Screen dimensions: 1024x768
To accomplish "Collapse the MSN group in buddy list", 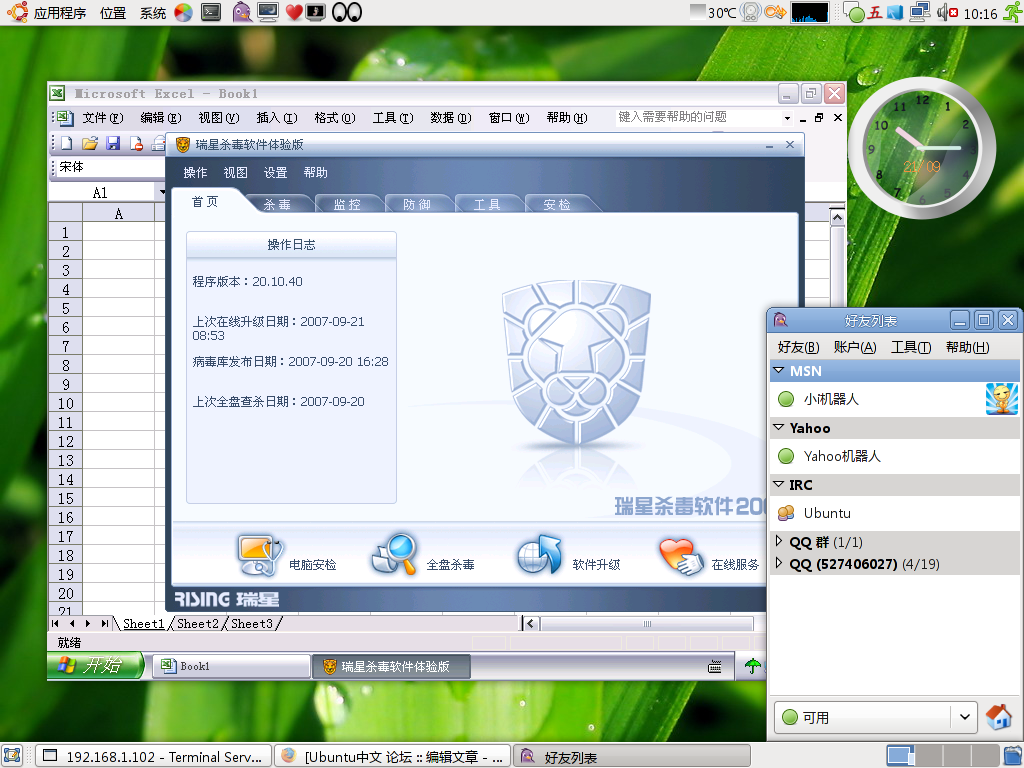I will click(778, 370).
